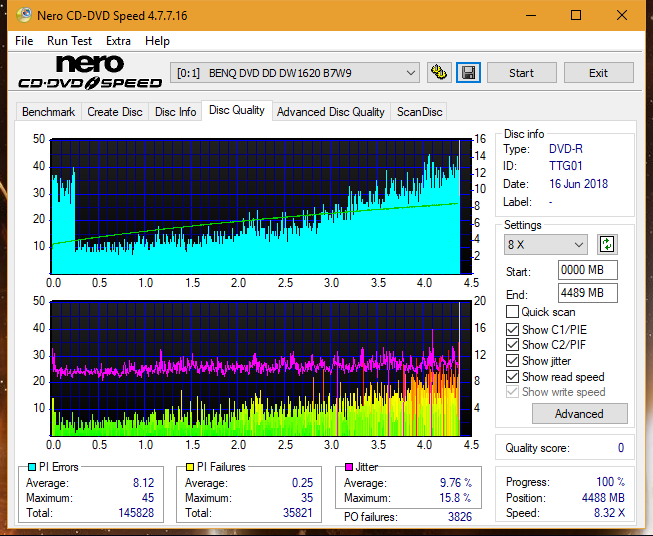The image size is (653, 536).
Task: Open the 8 X speed dropdown
Action: (545, 244)
